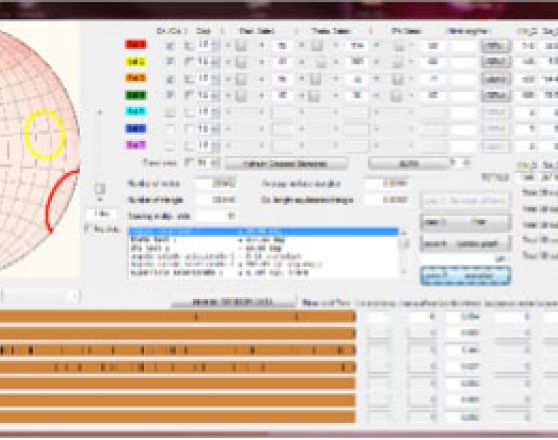The height and width of the screenshot is (440, 558).
Task: Click the cyan Set 5 color label
Action: [x=136, y=111]
